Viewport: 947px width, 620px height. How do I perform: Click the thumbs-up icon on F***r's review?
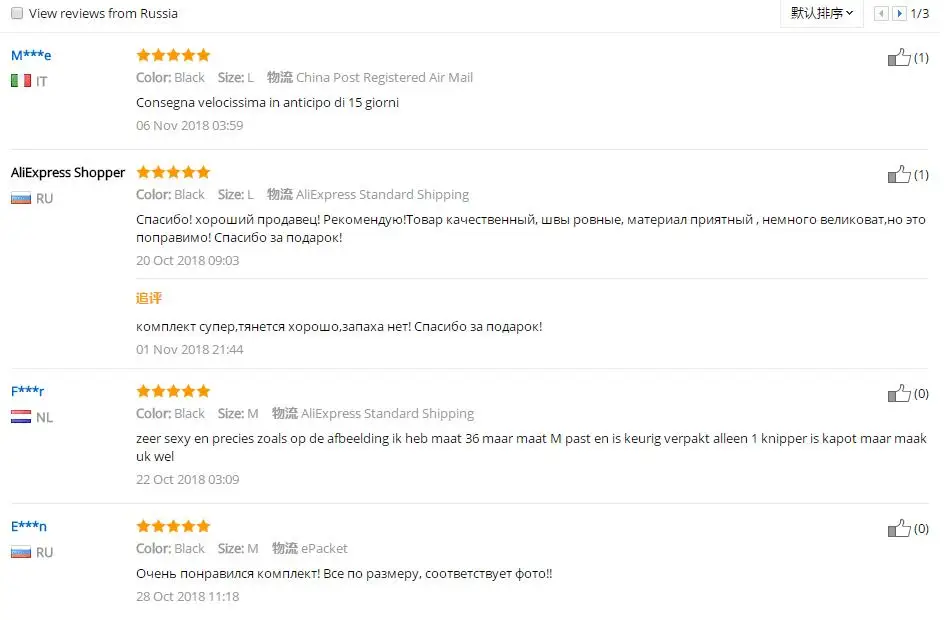tap(898, 393)
